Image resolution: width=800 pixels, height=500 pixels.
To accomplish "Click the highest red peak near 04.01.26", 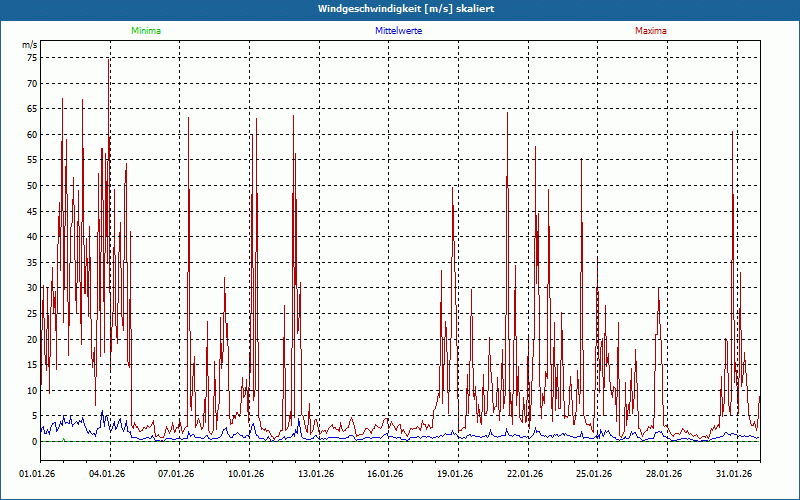I will tap(109, 60).
